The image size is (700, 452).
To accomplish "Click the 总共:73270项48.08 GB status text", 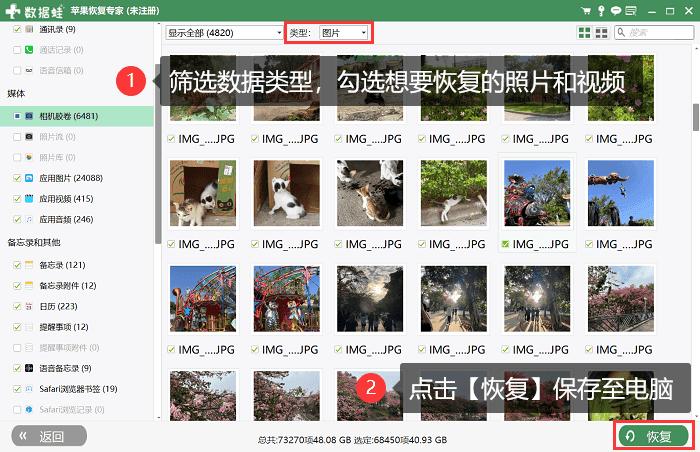I will [x=304, y=440].
